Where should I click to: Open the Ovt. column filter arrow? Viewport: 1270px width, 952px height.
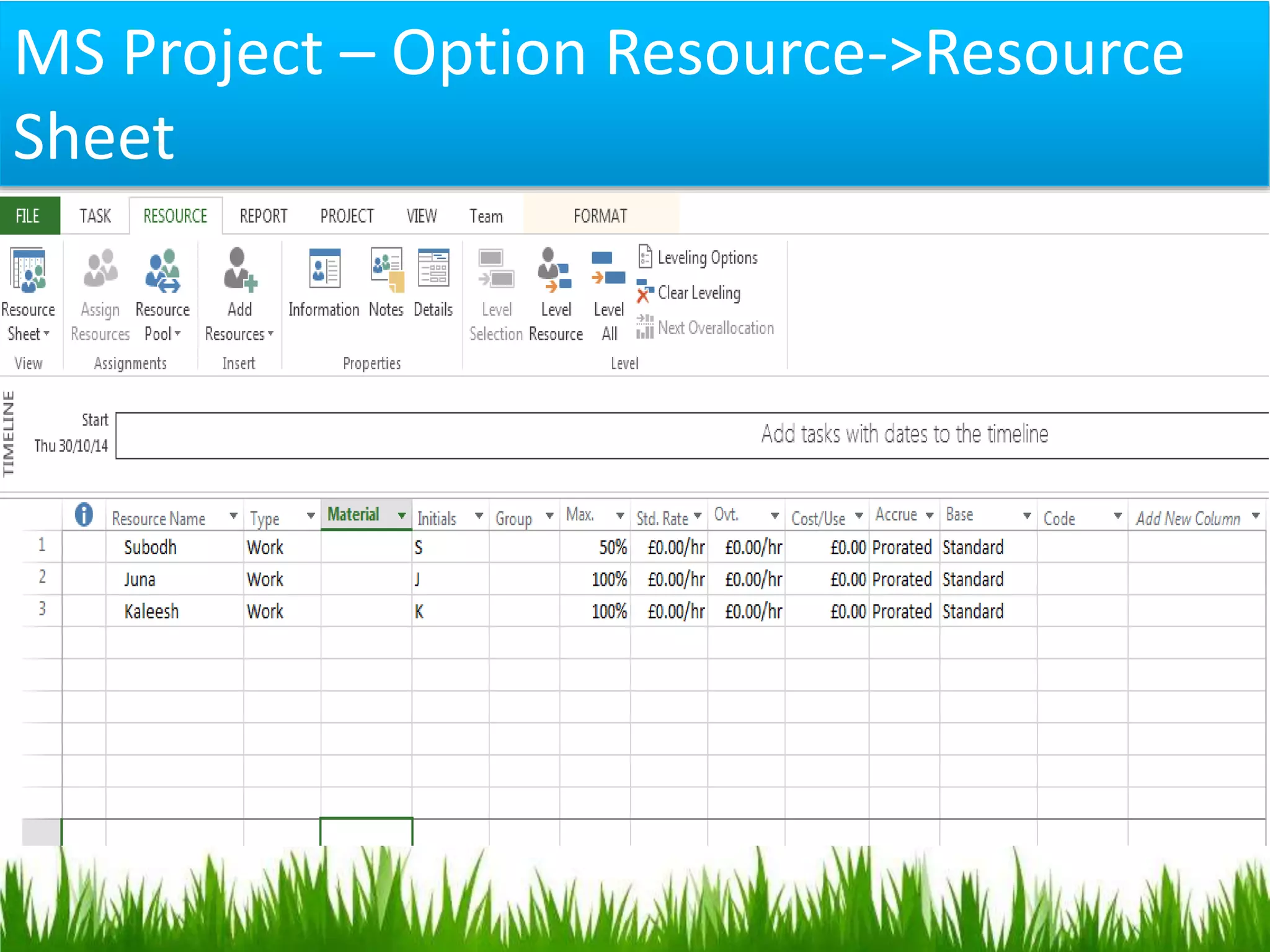point(775,516)
